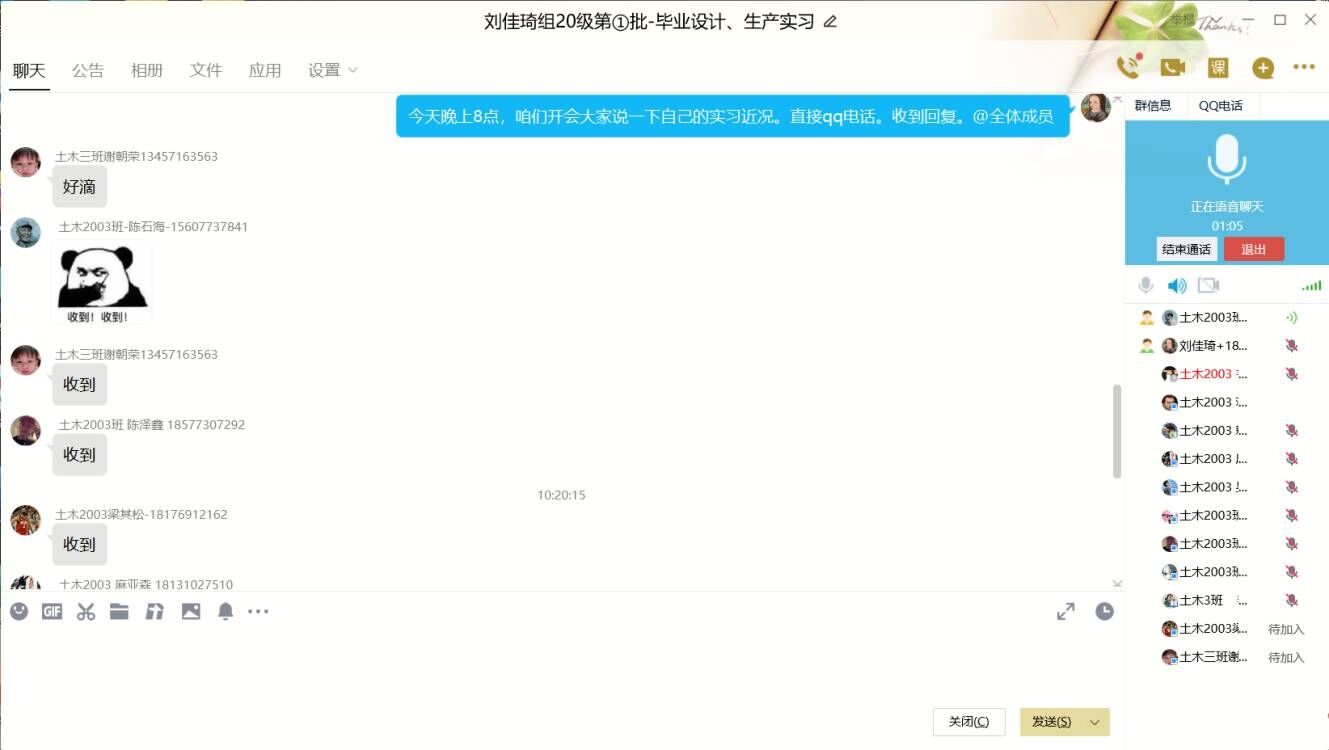Click the call duration 01:05
Image resolution: width=1329 pixels, height=750 pixels.
(x=1227, y=226)
